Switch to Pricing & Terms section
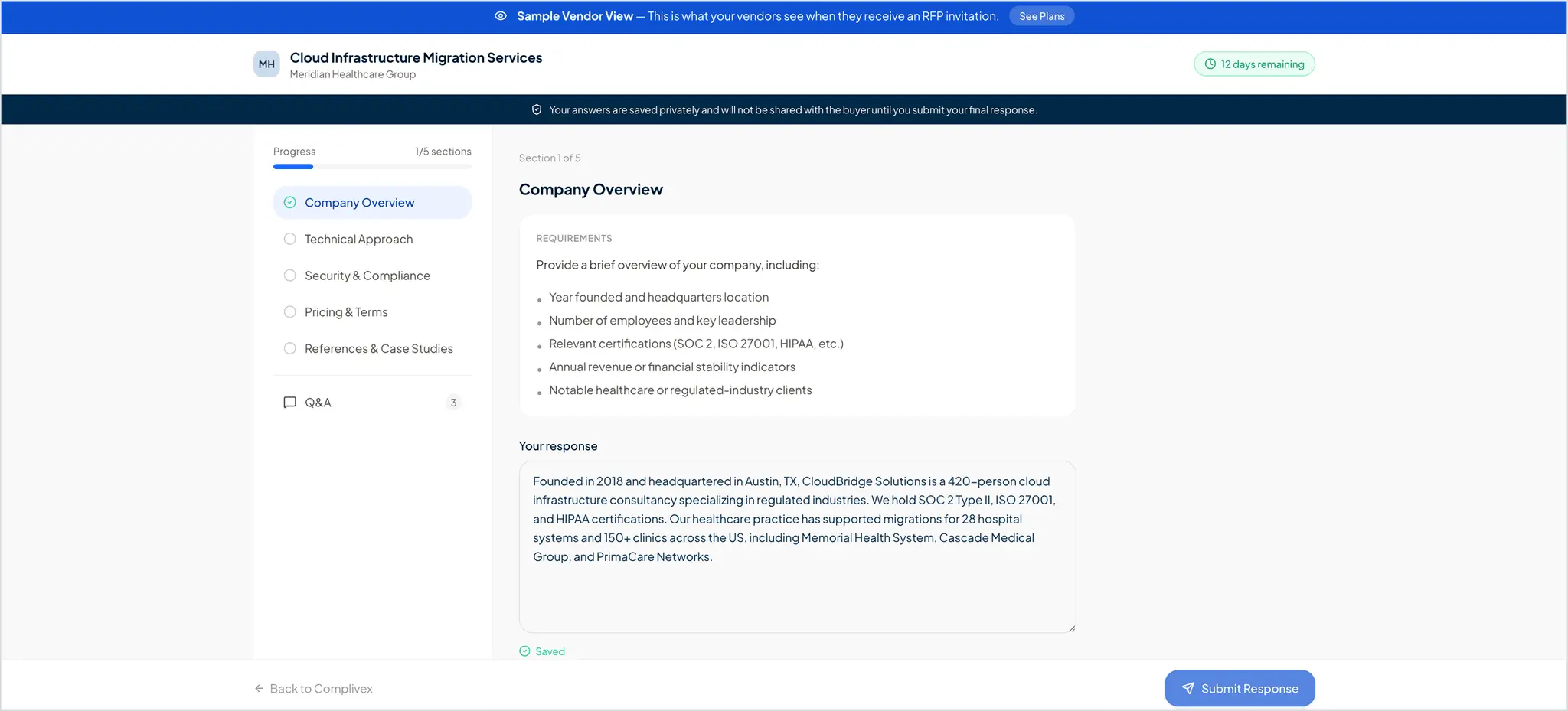Image resolution: width=1568 pixels, height=711 pixels. pos(372,312)
